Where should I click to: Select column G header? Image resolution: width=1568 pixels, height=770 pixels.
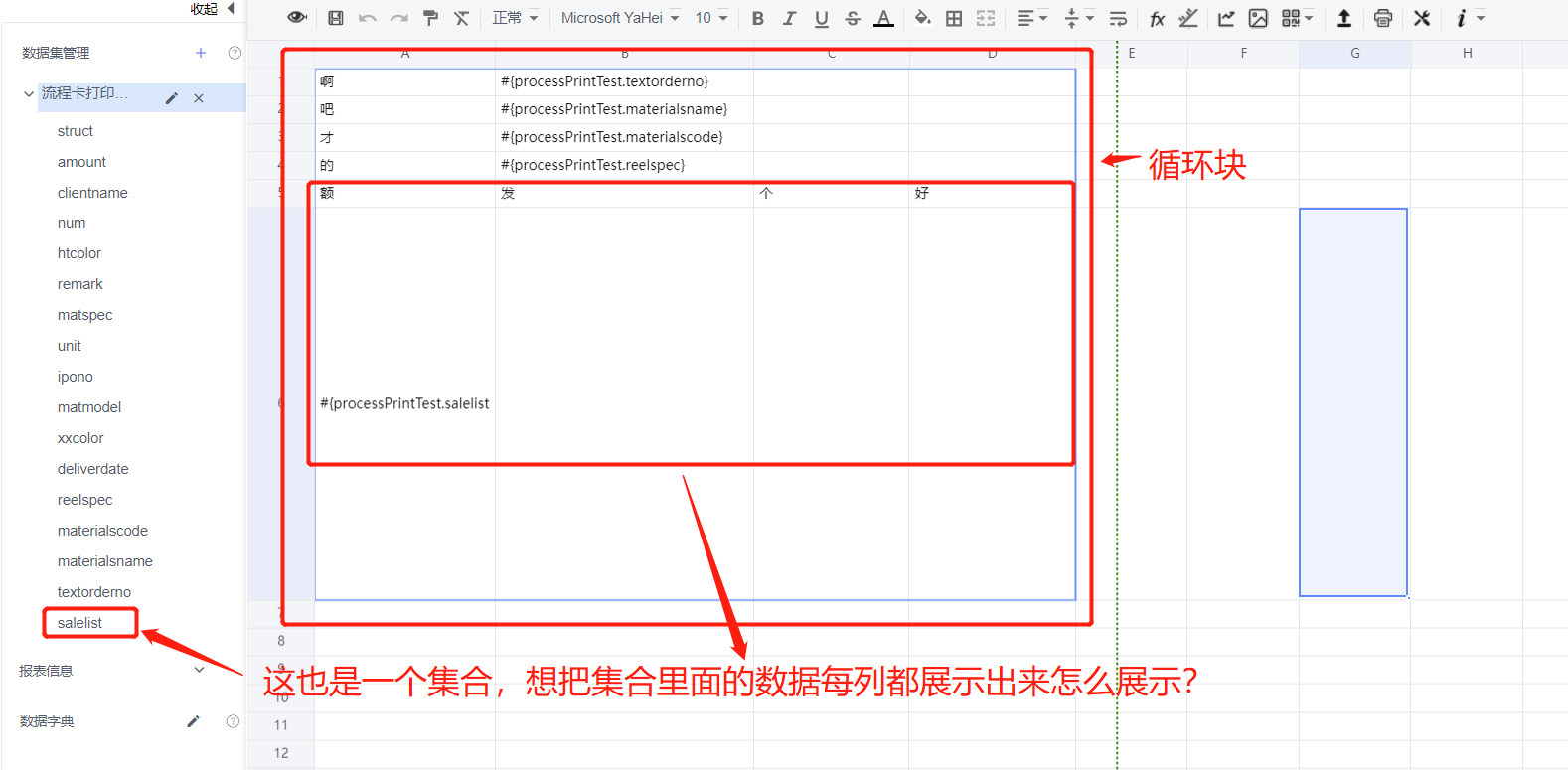[1355, 54]
